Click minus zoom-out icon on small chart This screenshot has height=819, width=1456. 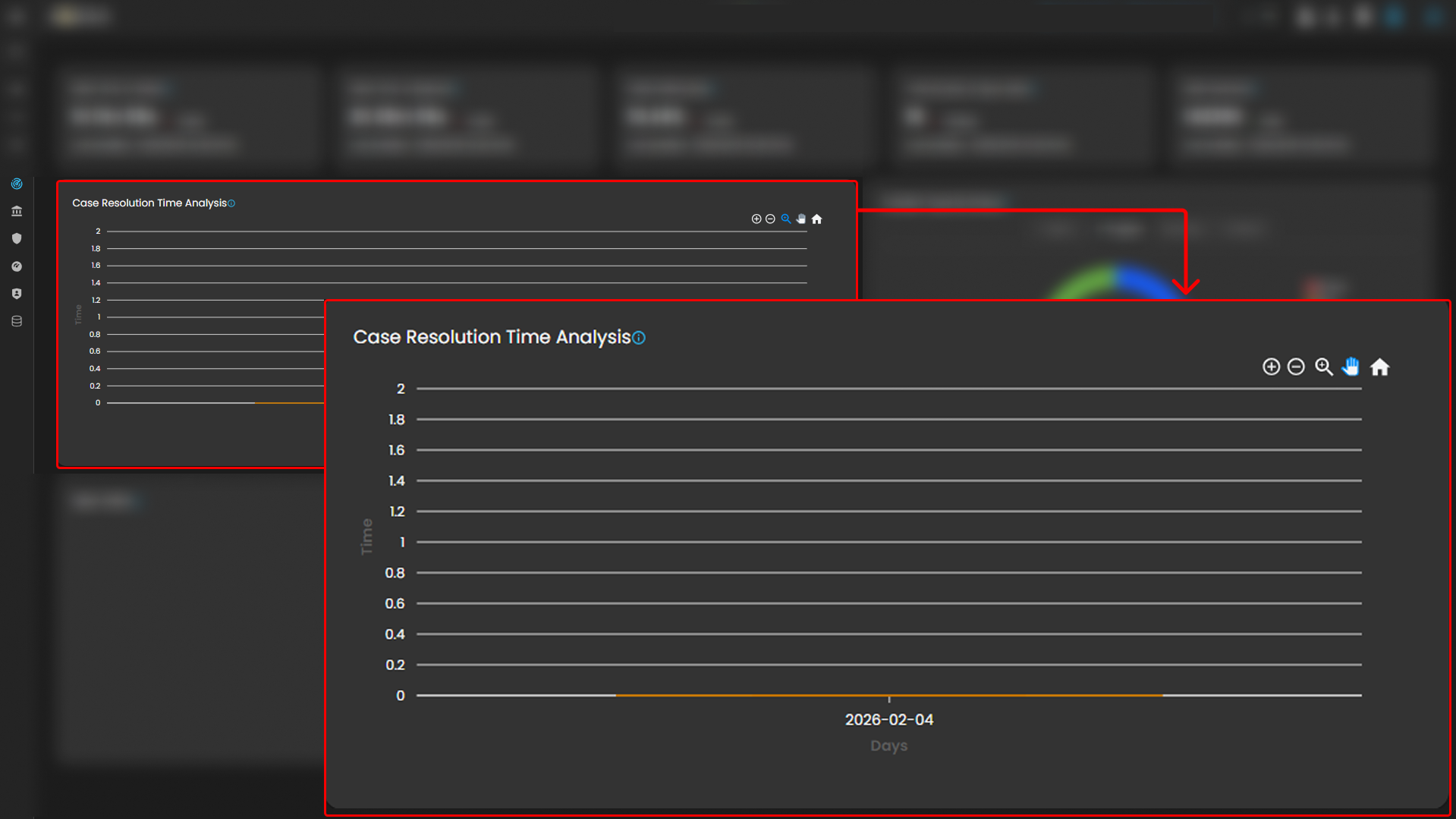click(770, 219)
